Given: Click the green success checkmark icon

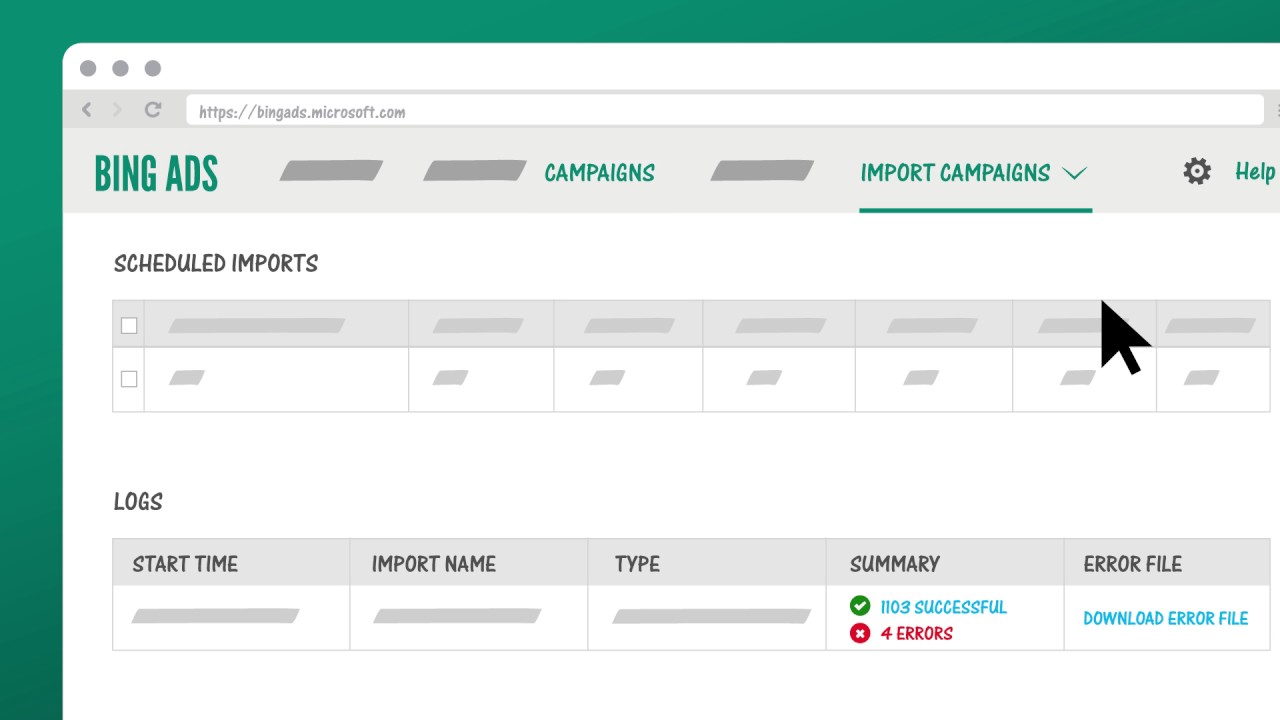Looking at the screenshot, I should click(859, 606).
